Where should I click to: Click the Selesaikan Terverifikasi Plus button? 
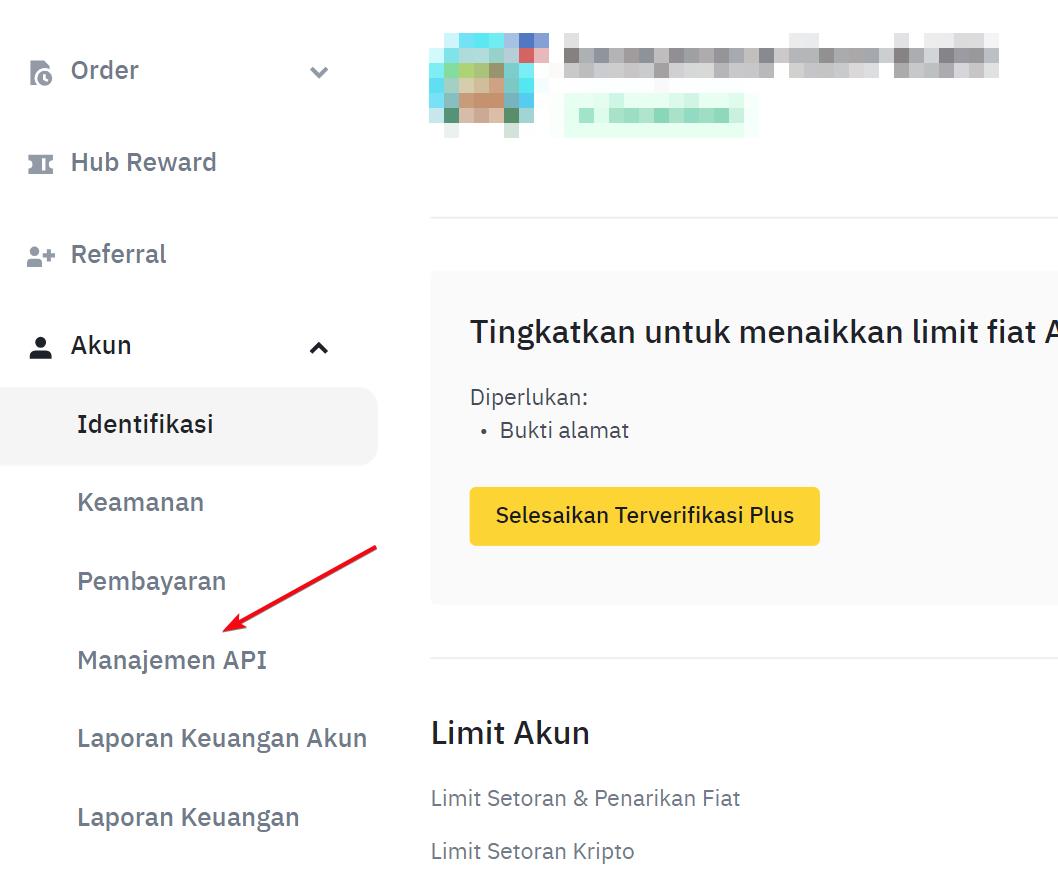(644, 516)
